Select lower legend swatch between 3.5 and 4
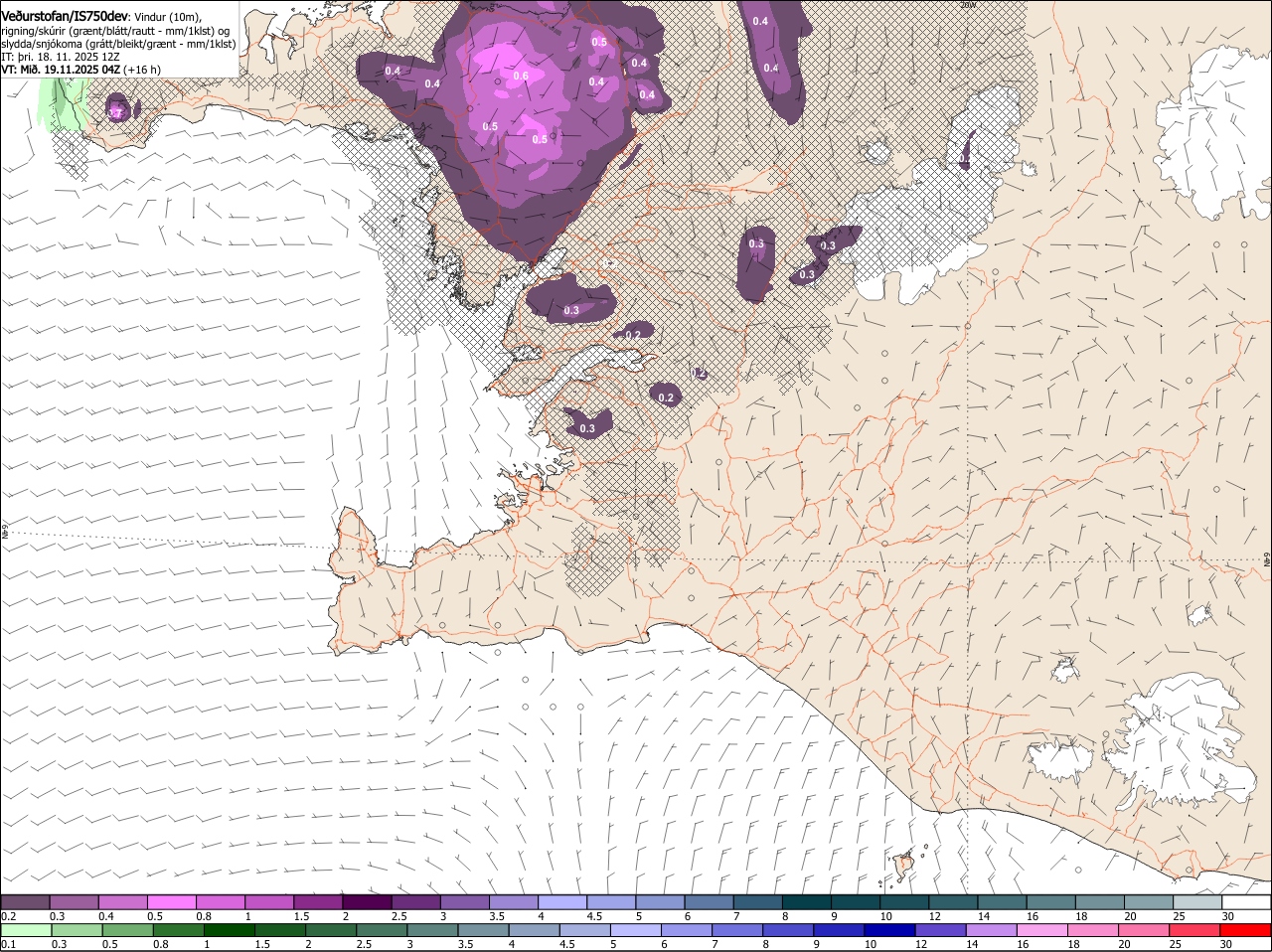The height and width of the screenshot is (952, 1272). (482, 930)
